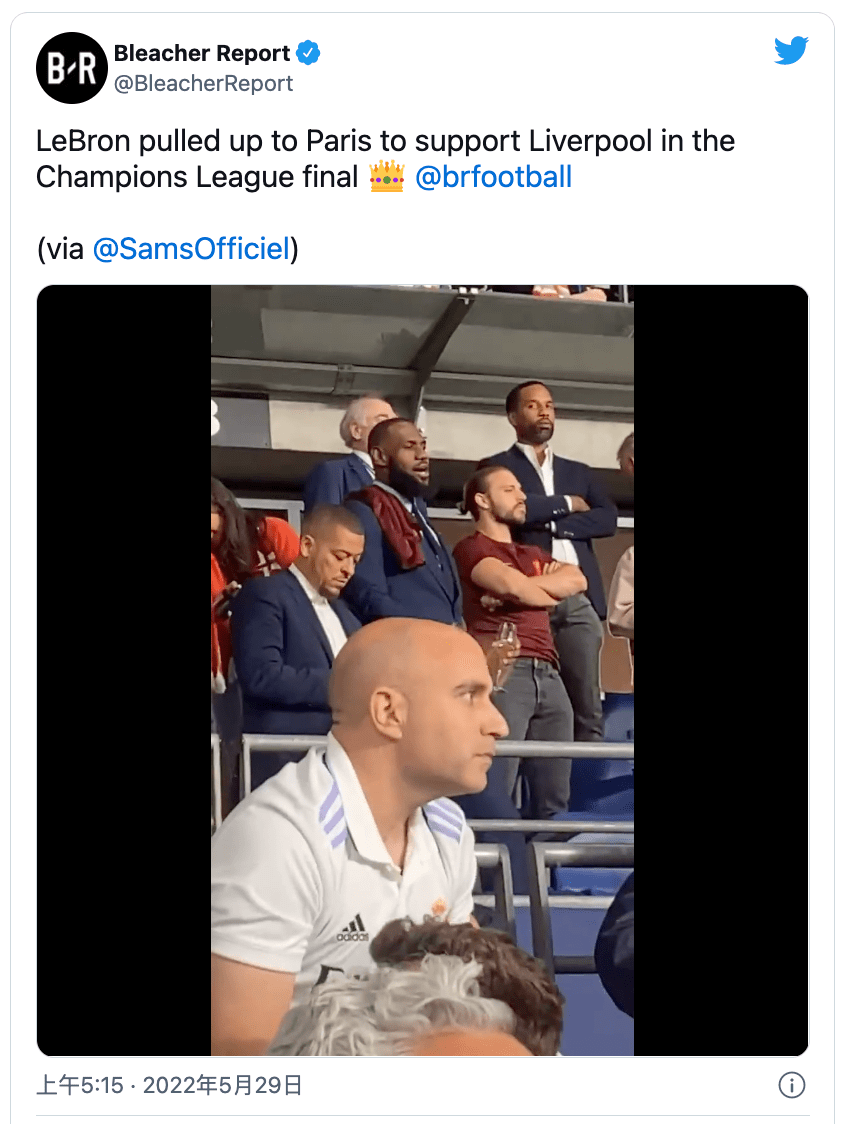Play the embedded stadium video
Viewport: 856px width, 1124px height.
click(422, 670)
